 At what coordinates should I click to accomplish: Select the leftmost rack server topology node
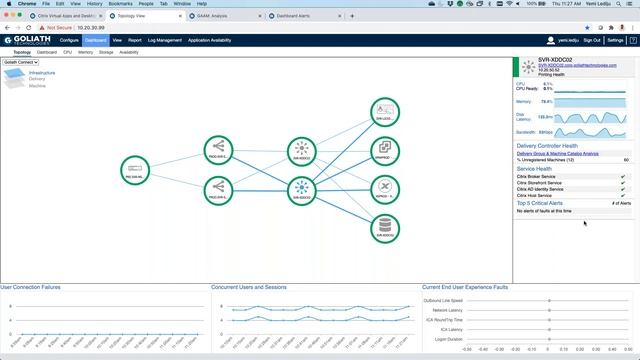(135, 170)
